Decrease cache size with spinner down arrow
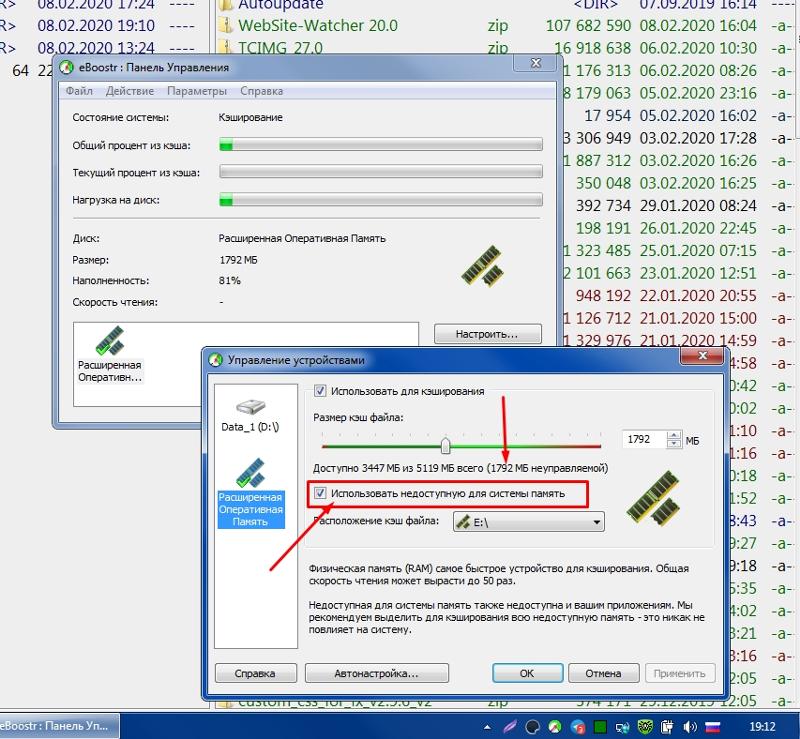Screen dimensions: 800x739 pyautogui.click(x=674, y=444)
